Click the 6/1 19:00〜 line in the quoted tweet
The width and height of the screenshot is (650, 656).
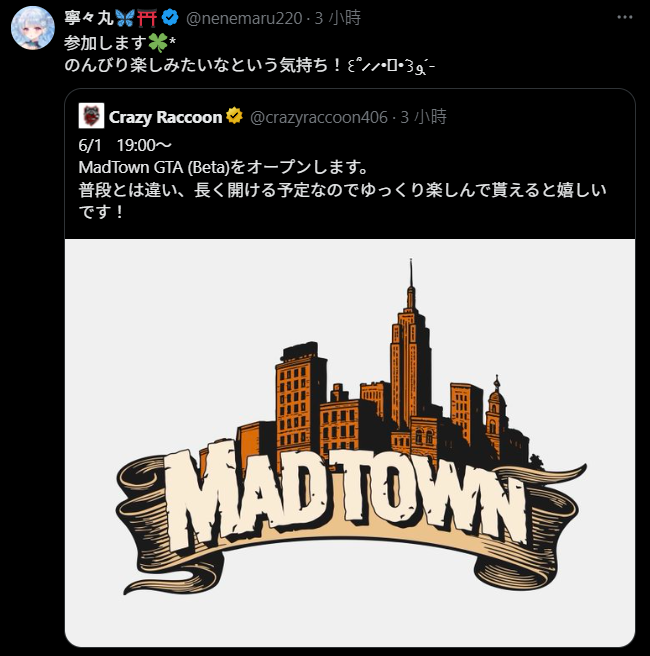click(x=125, y=145)
